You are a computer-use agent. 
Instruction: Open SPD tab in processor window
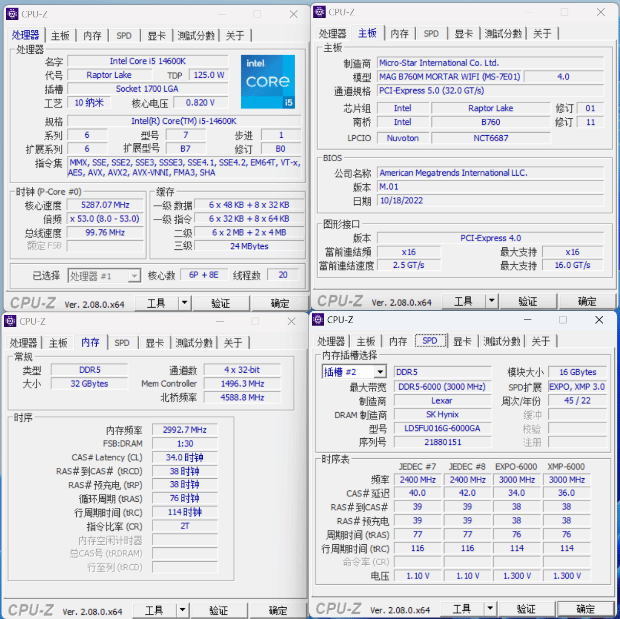coord(124,36)
